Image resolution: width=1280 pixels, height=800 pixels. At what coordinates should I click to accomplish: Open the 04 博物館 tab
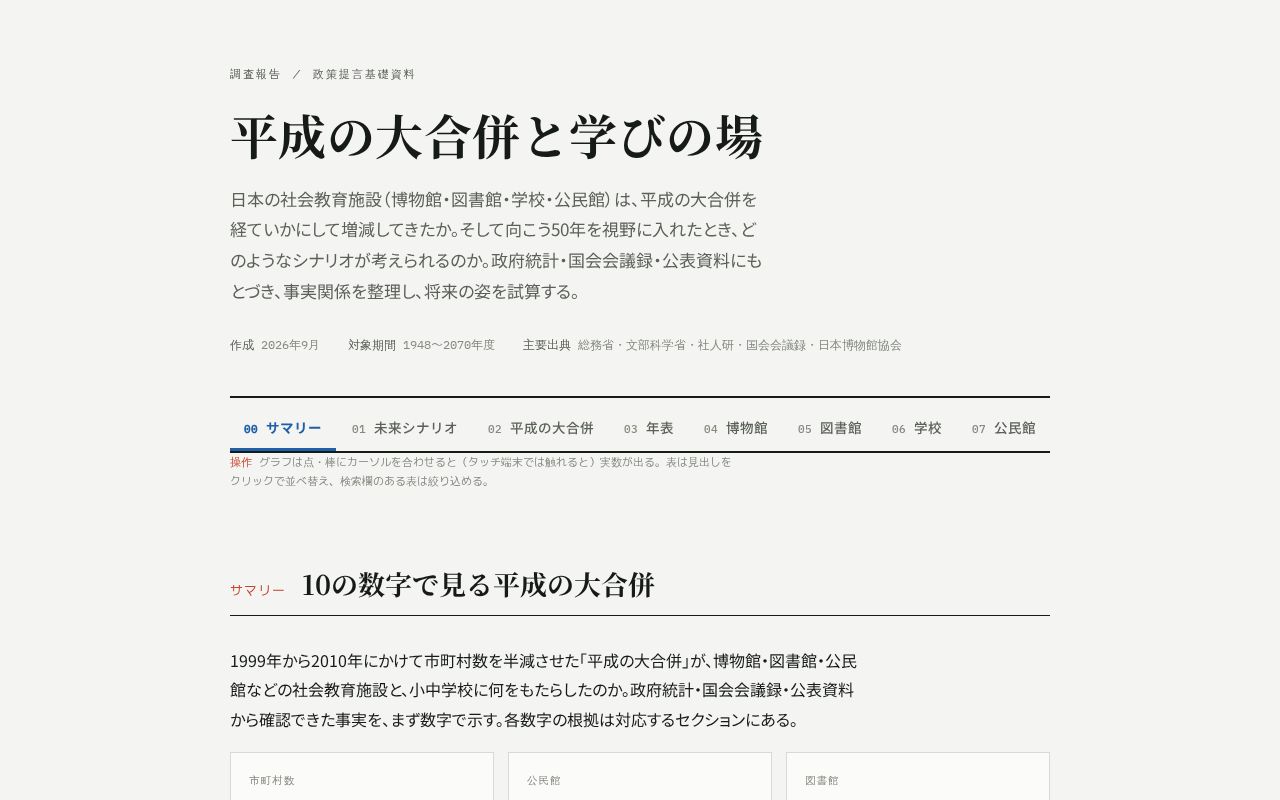click(x=736, y=428)
